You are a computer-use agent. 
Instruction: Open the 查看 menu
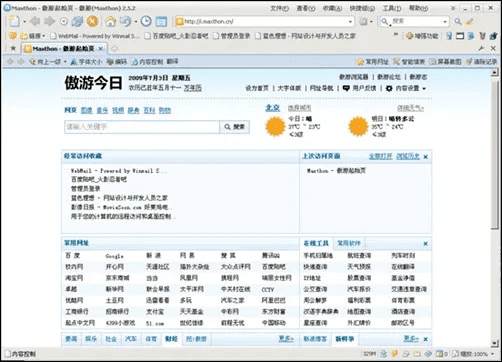click(x=306, y=8)
